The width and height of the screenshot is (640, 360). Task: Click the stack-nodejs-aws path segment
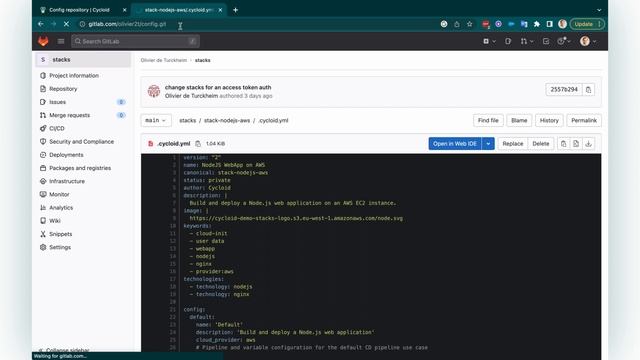227,120
